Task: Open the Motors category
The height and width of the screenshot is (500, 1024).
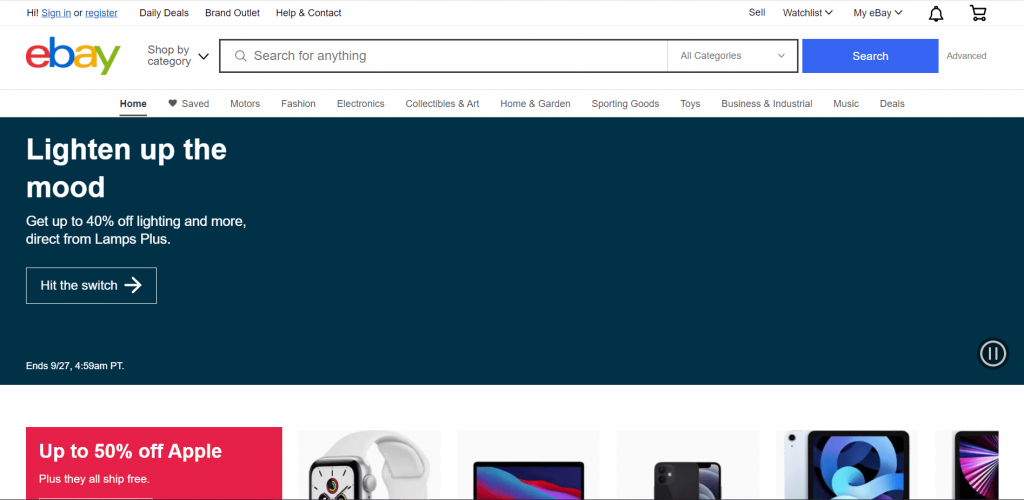Action: pos(245,103)
